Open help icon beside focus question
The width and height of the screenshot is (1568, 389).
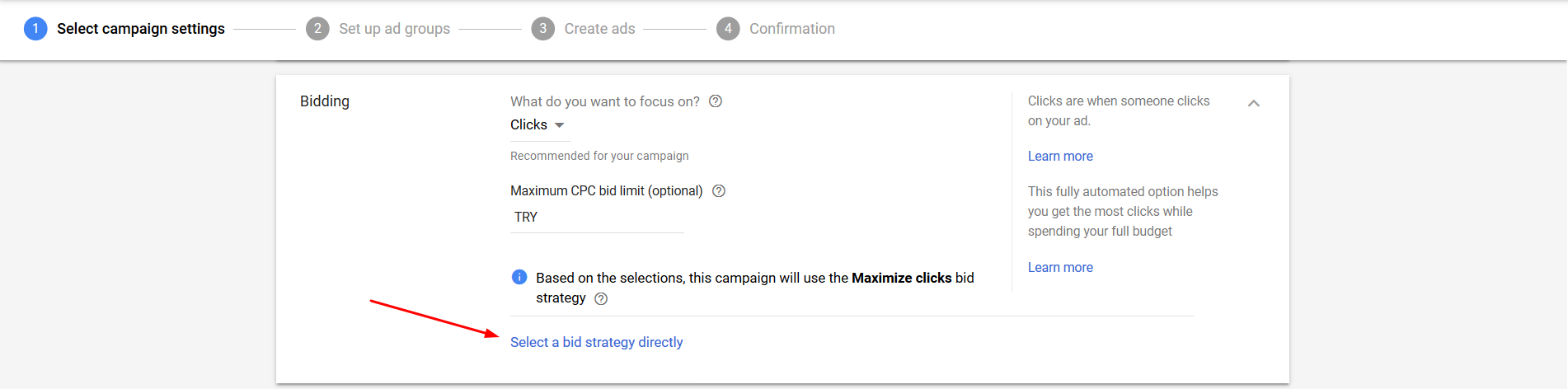point(716,101)
